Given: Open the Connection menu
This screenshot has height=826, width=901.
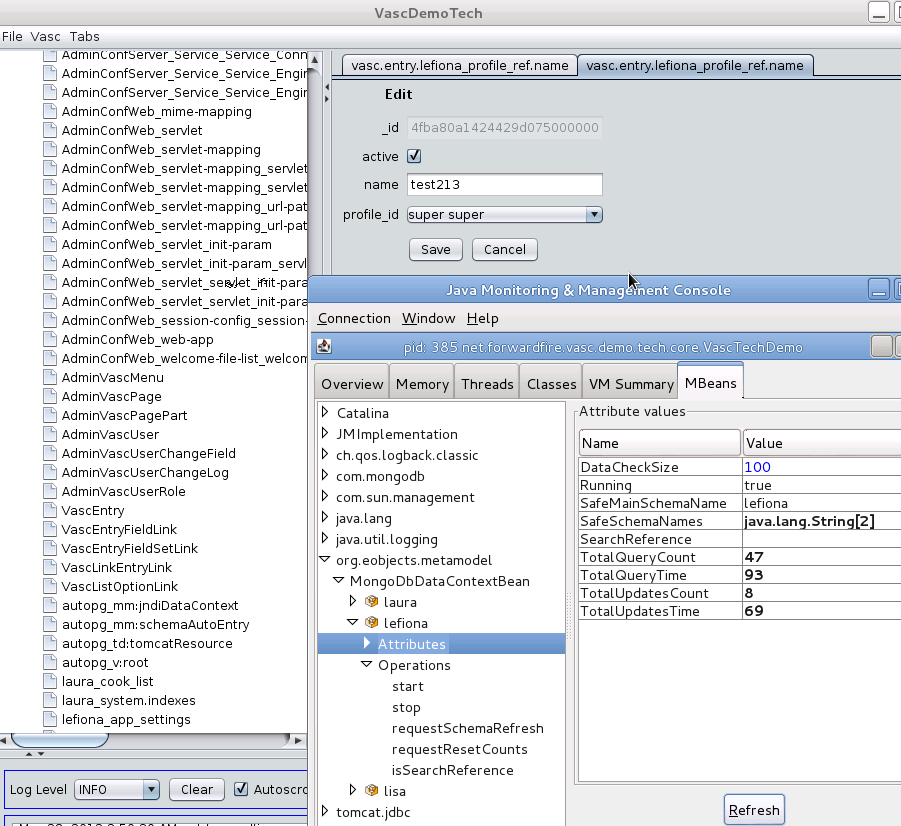Looking at the screenshot, I should pyautogui.click(x=354, y=318).
